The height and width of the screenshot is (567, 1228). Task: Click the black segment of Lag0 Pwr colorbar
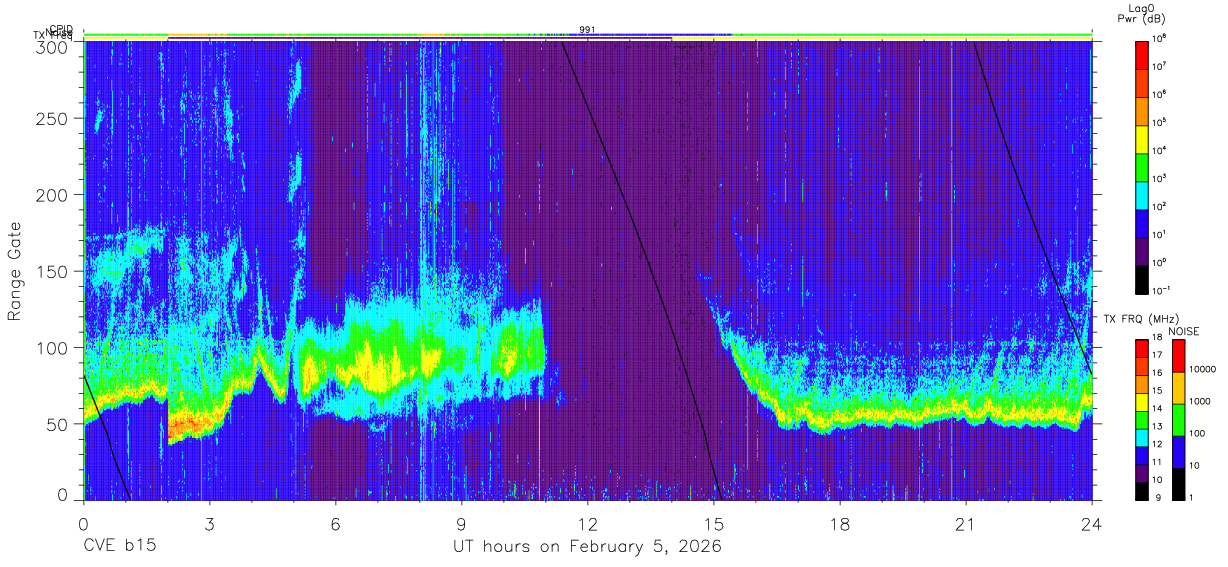click(x=1141, y=280)
